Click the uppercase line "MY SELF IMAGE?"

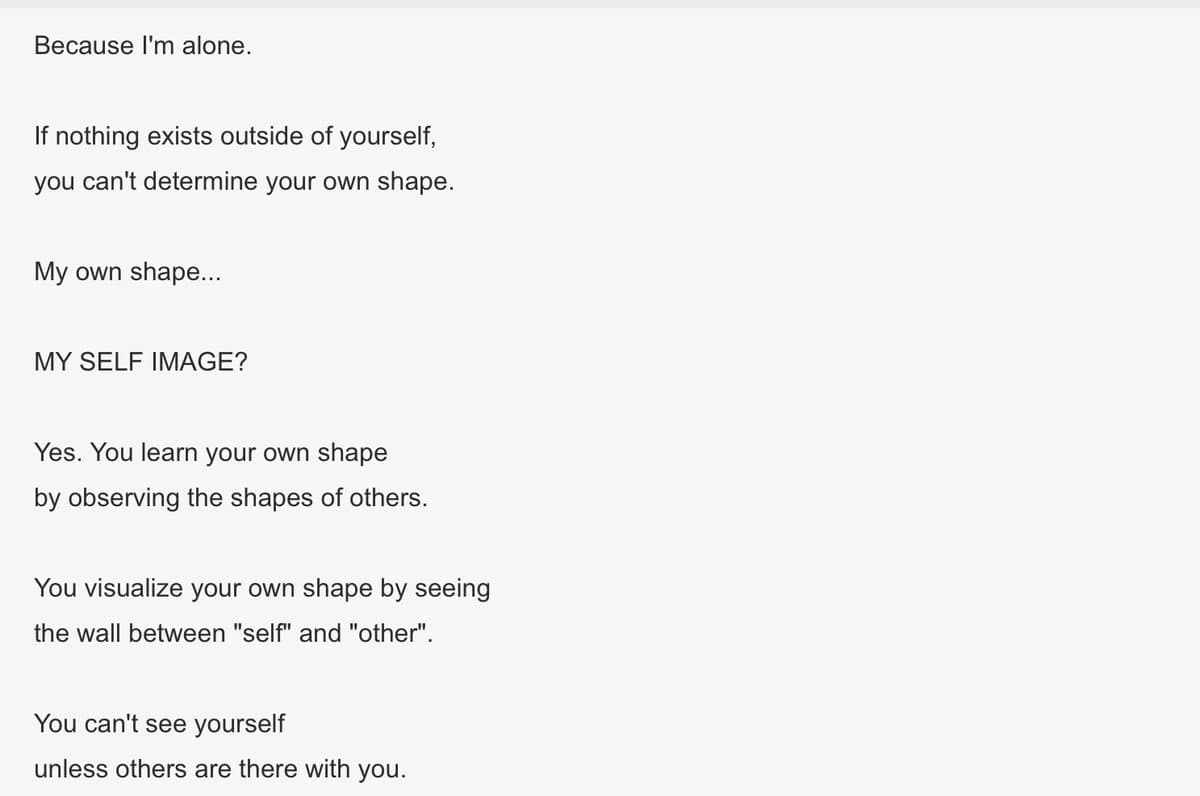(x=141, y=363)
